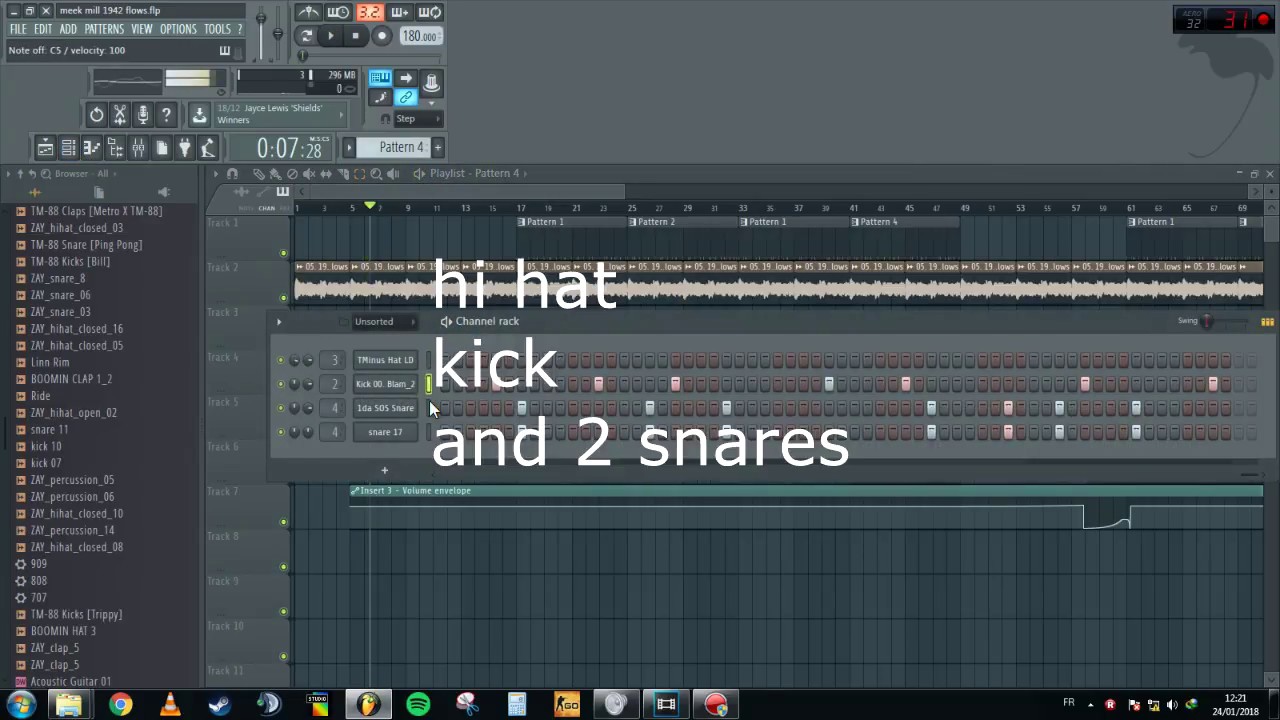Enable wait for input before recording
1280x720 pixels.
pos(339,12)
